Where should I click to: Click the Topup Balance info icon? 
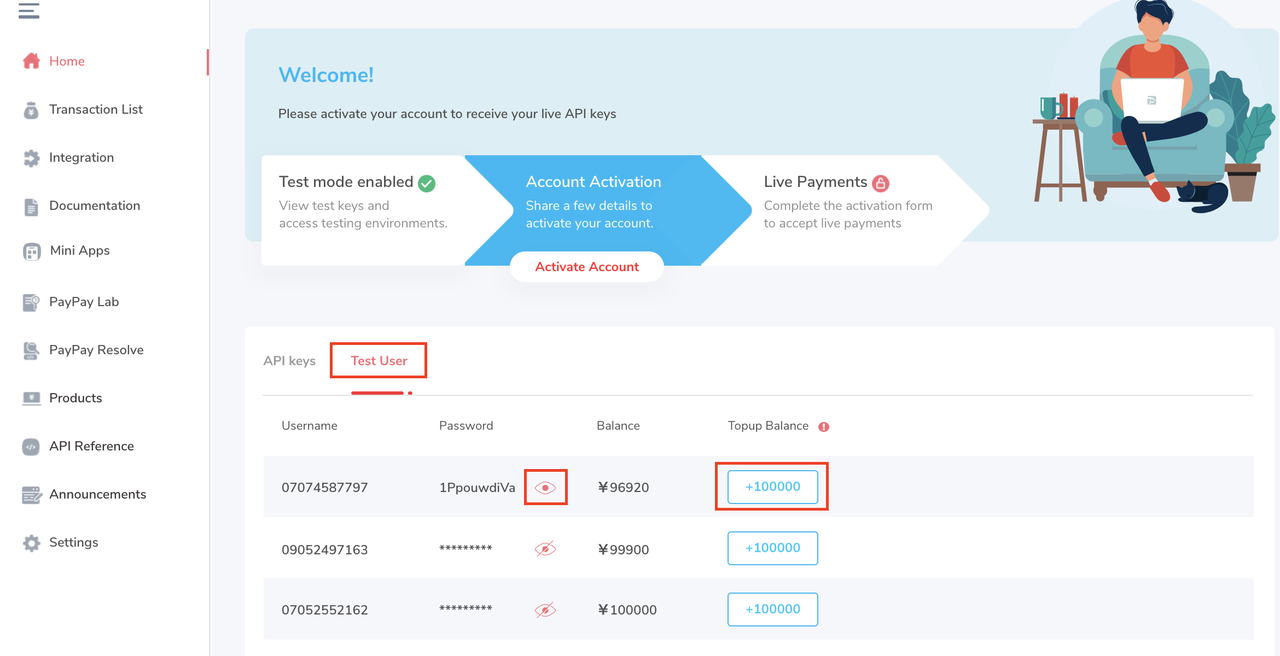tap(824, 427)
